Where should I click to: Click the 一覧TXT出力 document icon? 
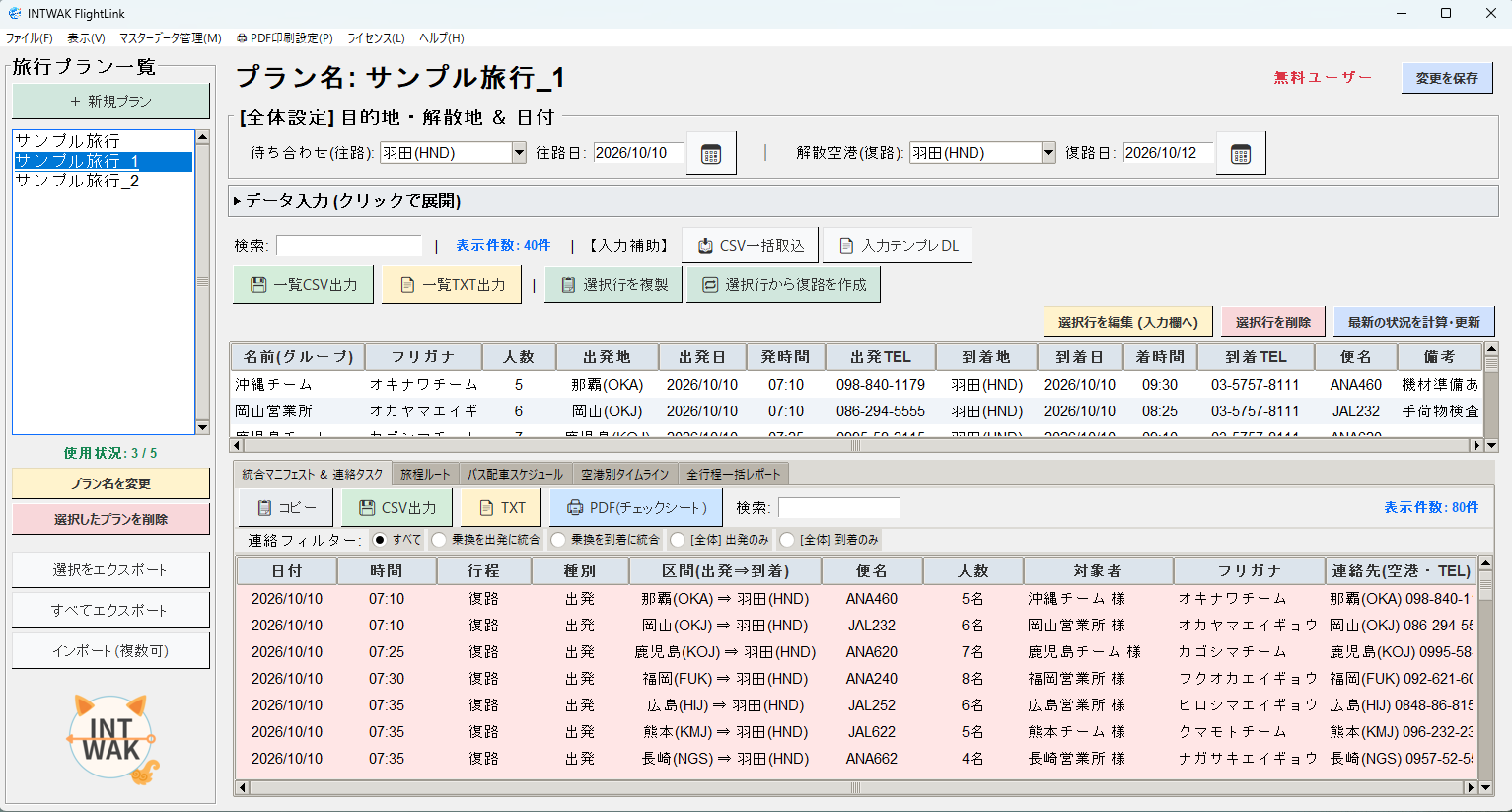[407, 285]
